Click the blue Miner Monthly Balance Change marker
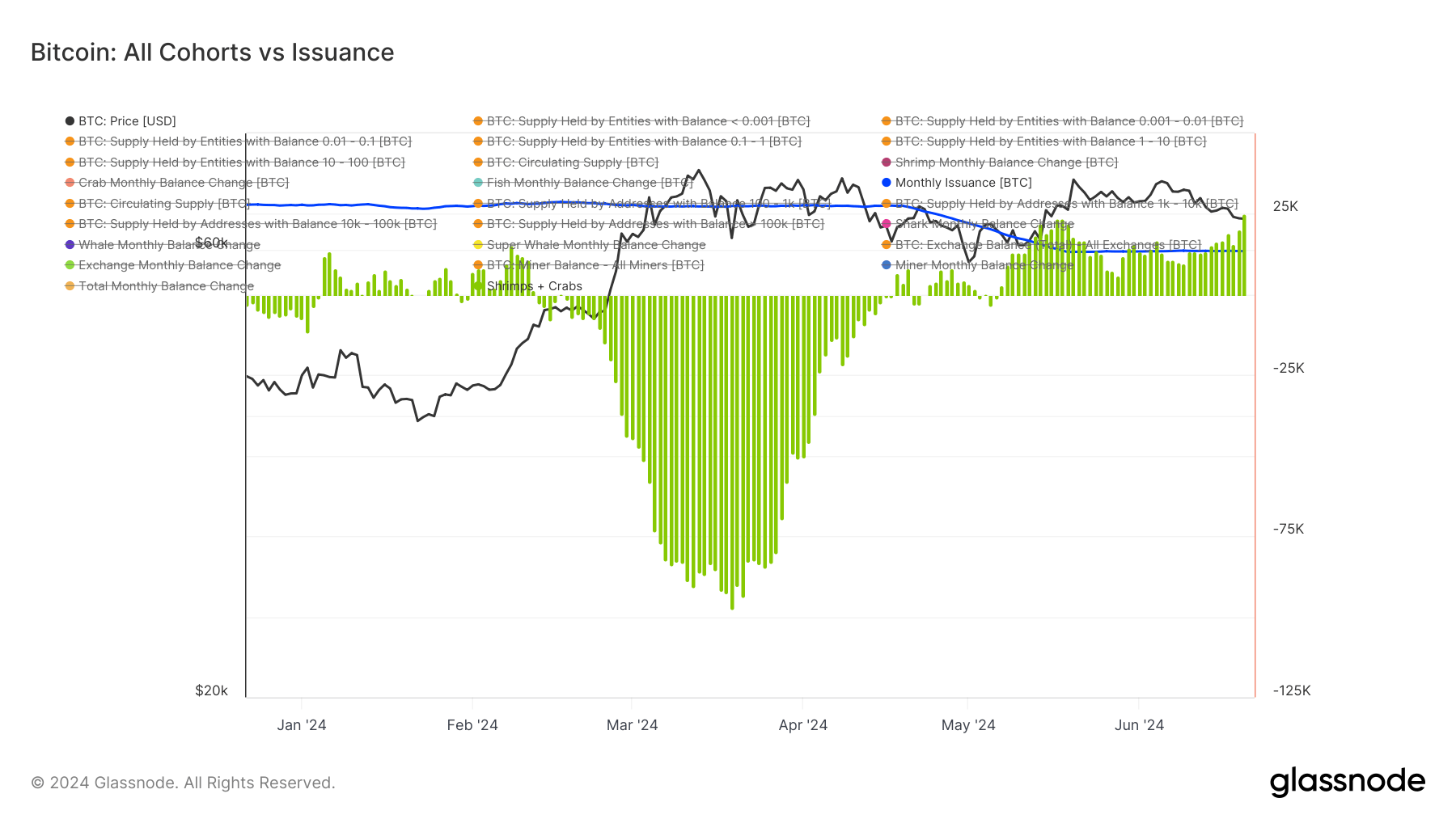The height and width of the screenshot is (819, 1456). (x=887, y=265)
